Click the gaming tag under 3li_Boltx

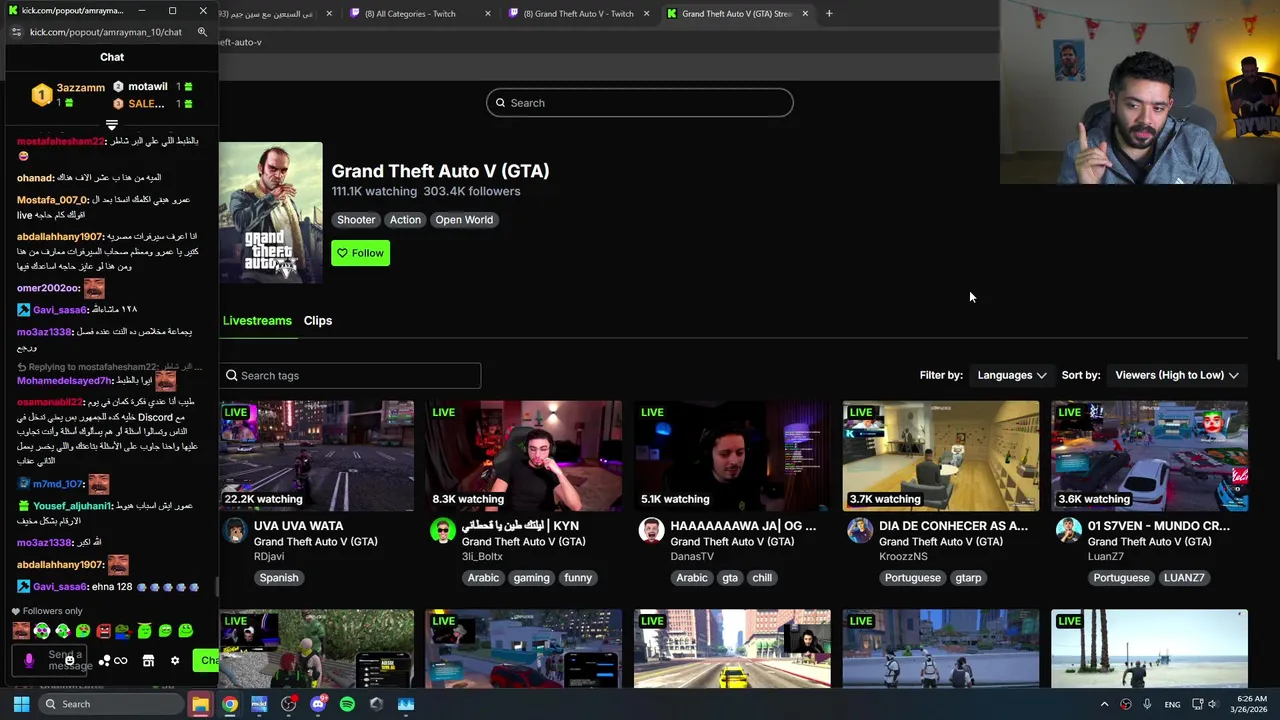pyautogui.click(x=531, y=578)
